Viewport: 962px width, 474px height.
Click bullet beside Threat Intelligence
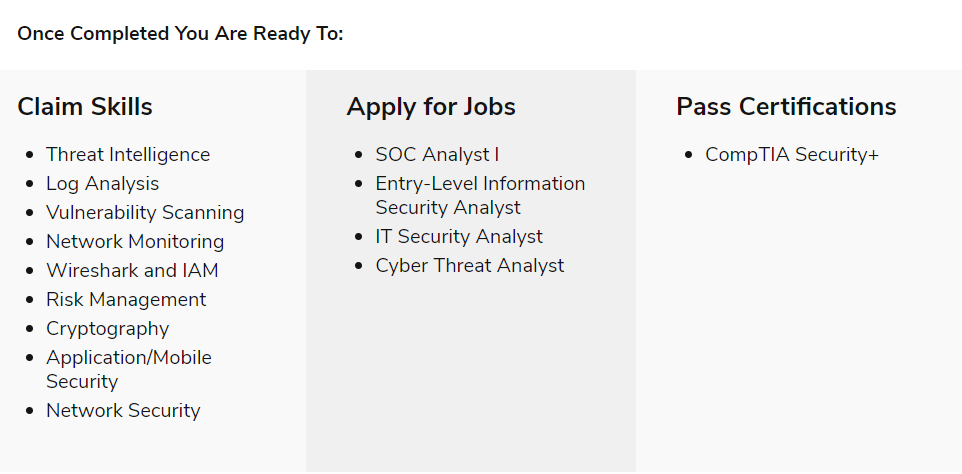tap(30, 155)
